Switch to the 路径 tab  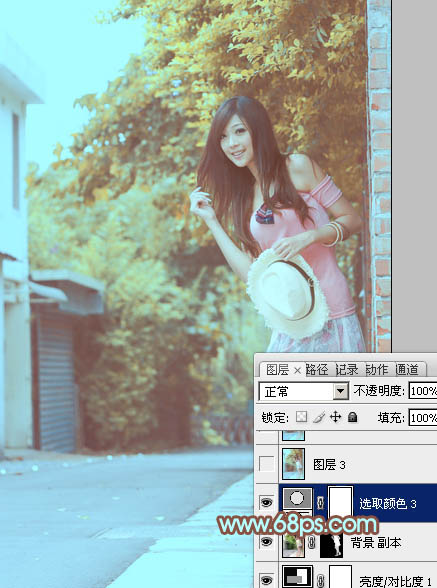point(317,370)
